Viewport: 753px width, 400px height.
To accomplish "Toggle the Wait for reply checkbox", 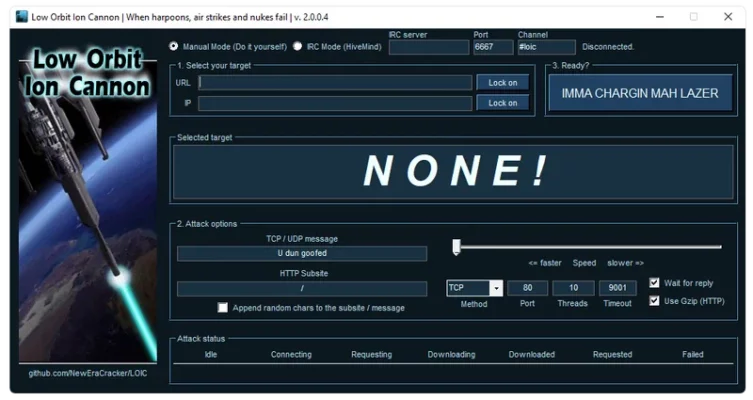I will click(x=654, y=283).
